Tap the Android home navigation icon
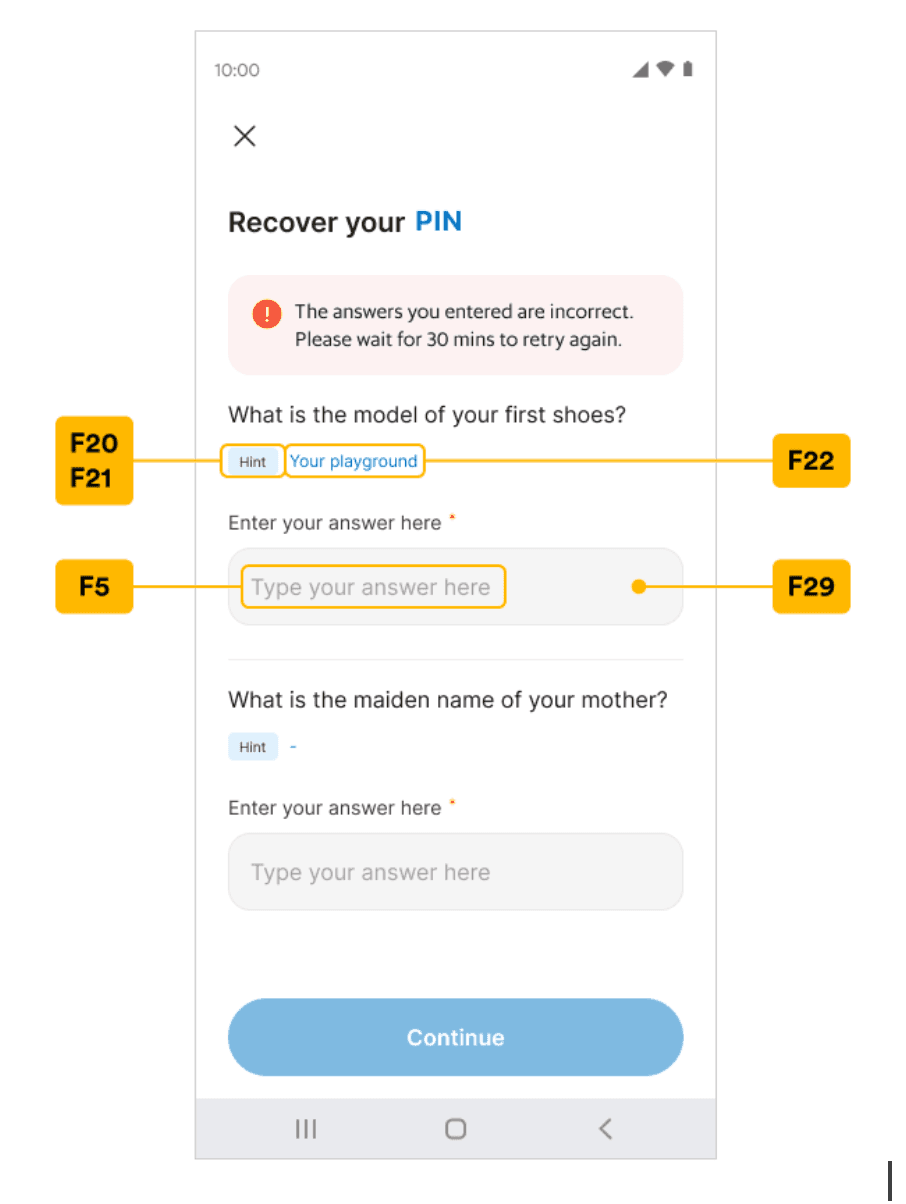 click(456, 1130)
